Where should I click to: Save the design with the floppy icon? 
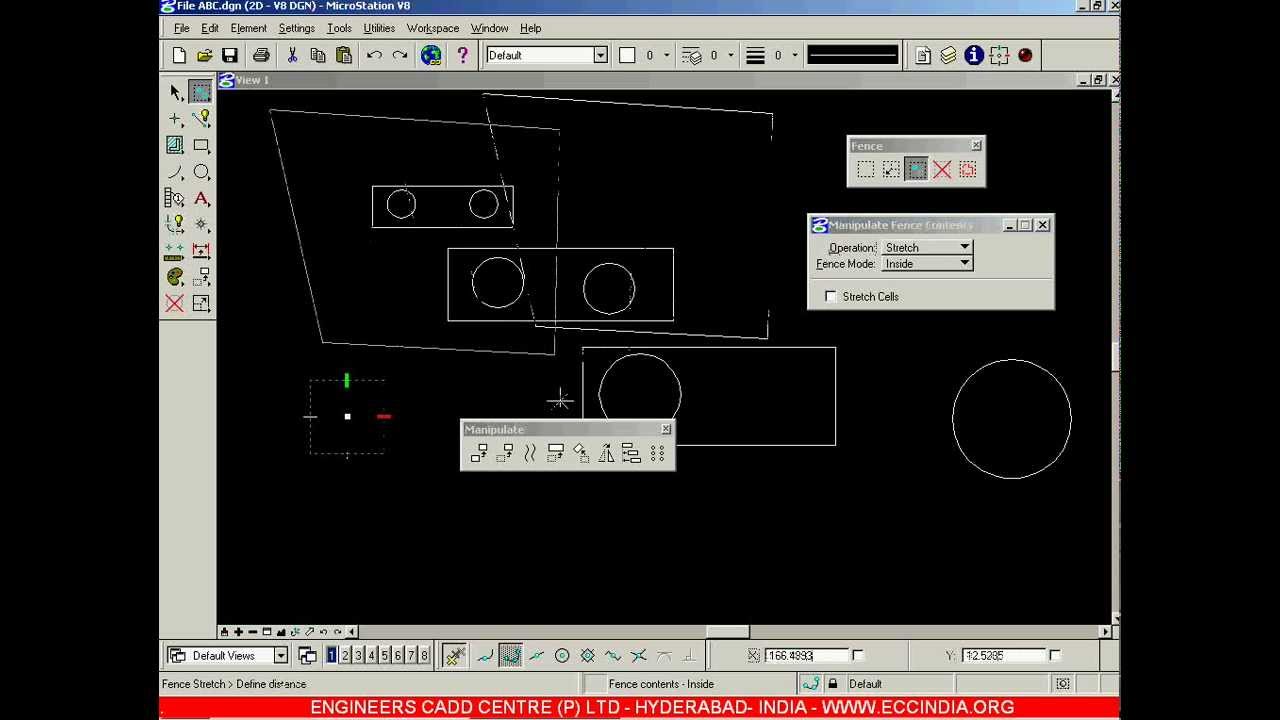point(230,56)
